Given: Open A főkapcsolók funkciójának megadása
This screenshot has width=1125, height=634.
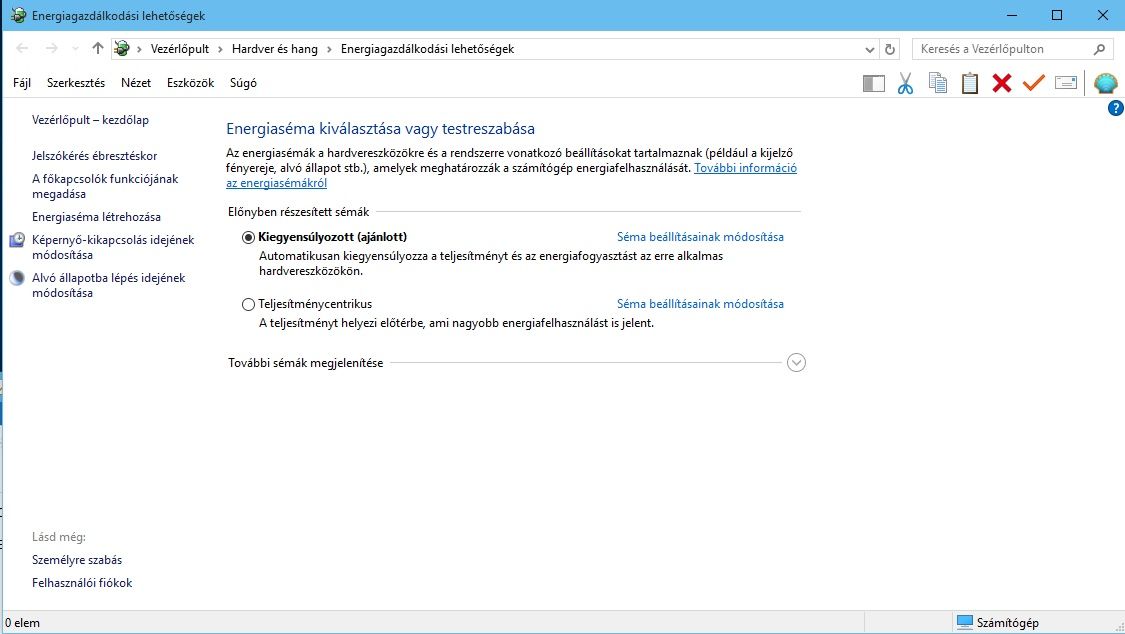Looking at the screenshot, I should tap(105, 186).
